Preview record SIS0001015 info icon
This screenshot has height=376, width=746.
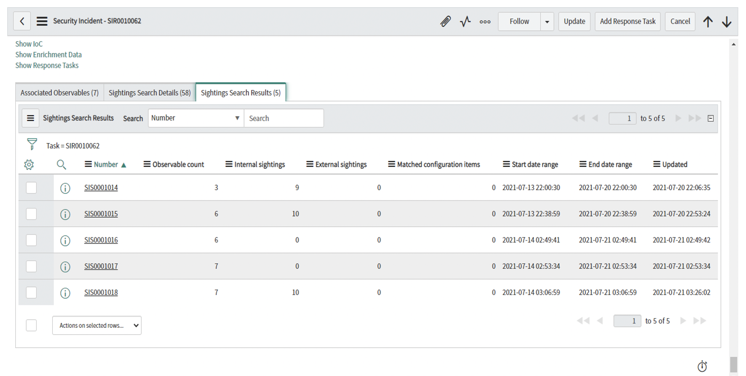65,214
